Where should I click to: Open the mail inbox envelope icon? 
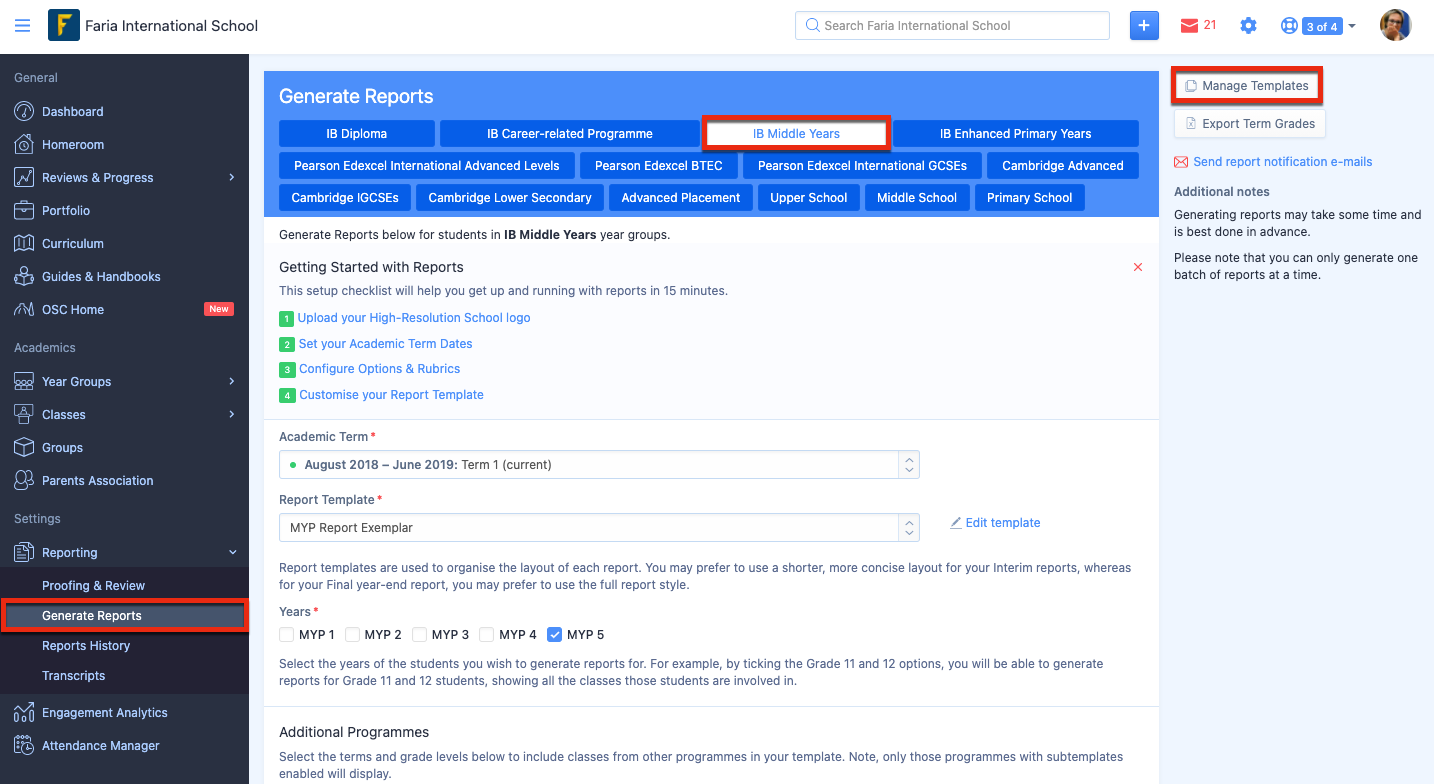click(x=1189, y=25)
